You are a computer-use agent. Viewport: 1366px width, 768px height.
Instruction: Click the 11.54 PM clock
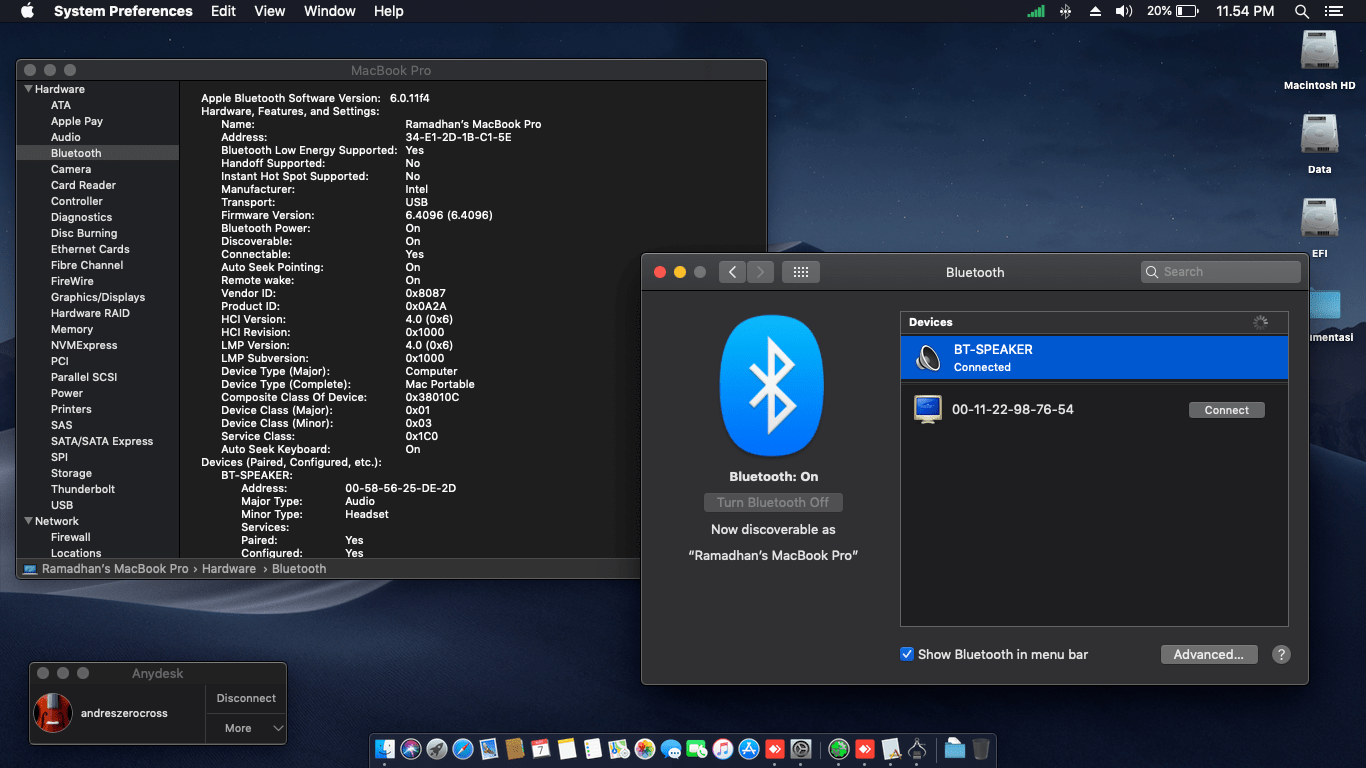(1245, 11)
